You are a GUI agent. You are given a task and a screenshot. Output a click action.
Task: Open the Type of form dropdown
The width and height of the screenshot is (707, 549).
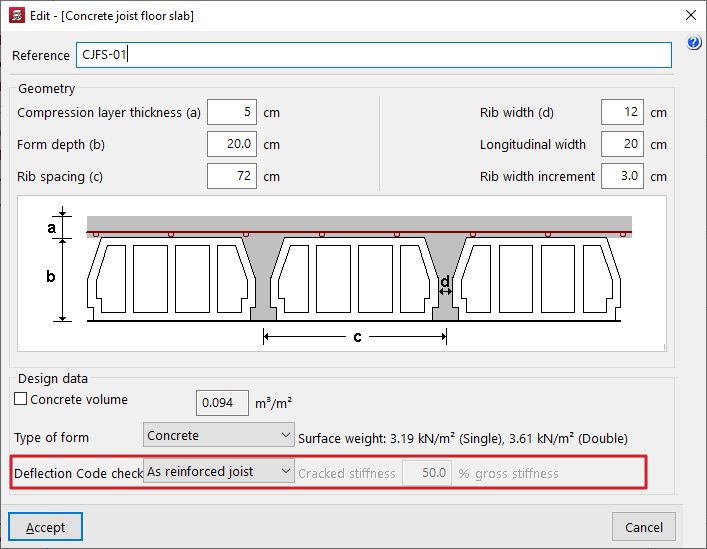coord(219,436)
